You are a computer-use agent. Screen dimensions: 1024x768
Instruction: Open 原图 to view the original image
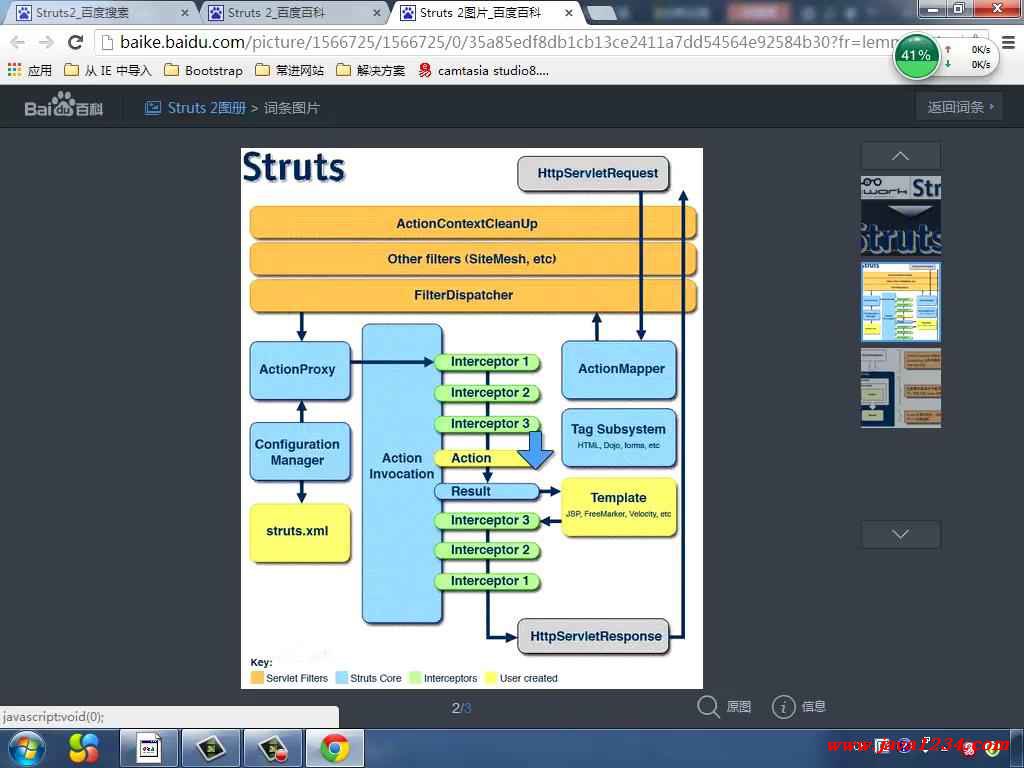[739, 707]
